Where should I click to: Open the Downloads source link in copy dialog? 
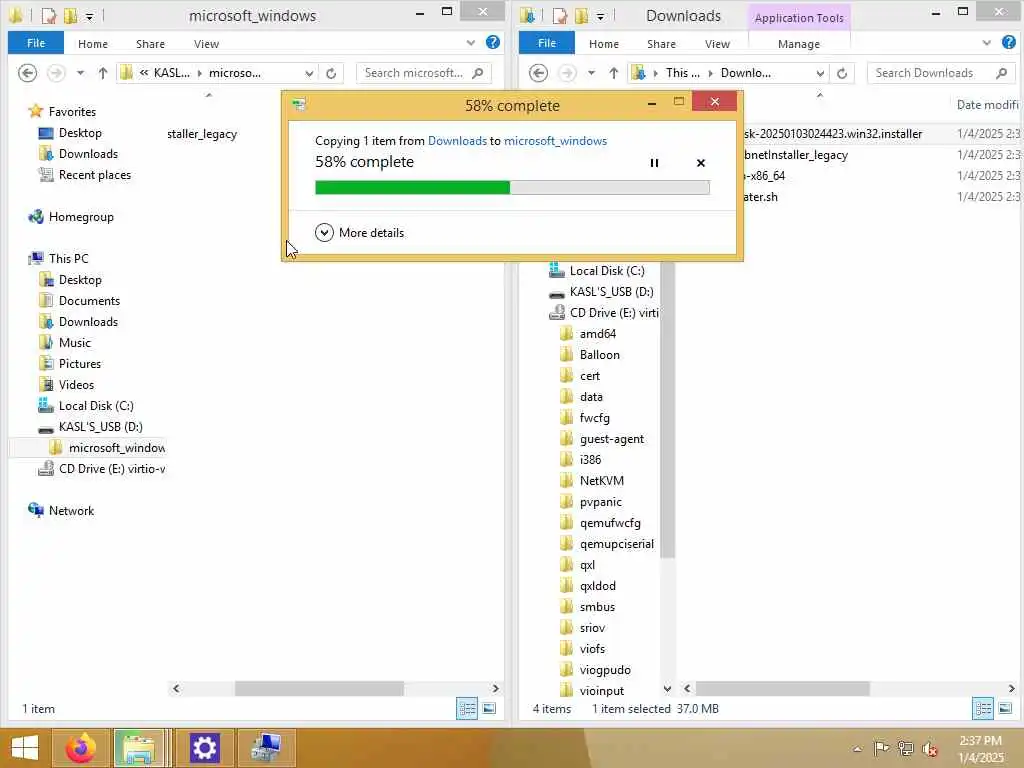pyautogui.click(x=457, y=140)
